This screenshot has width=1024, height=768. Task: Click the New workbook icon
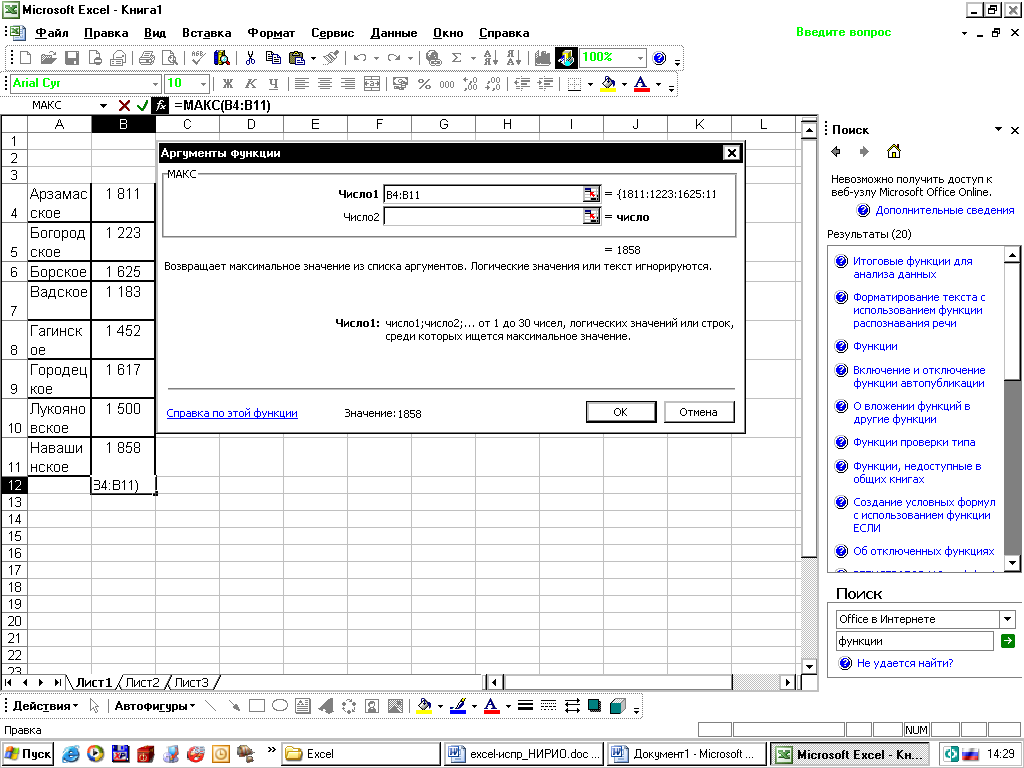[25, 58]
